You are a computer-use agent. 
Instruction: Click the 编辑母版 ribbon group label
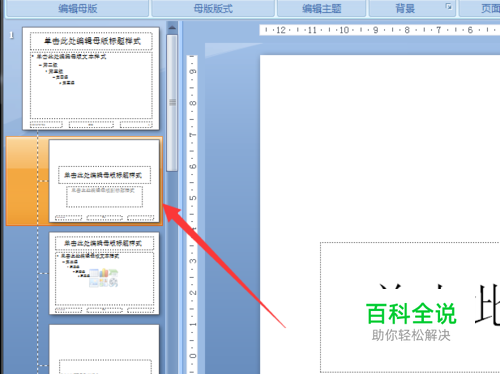[78, 8]
